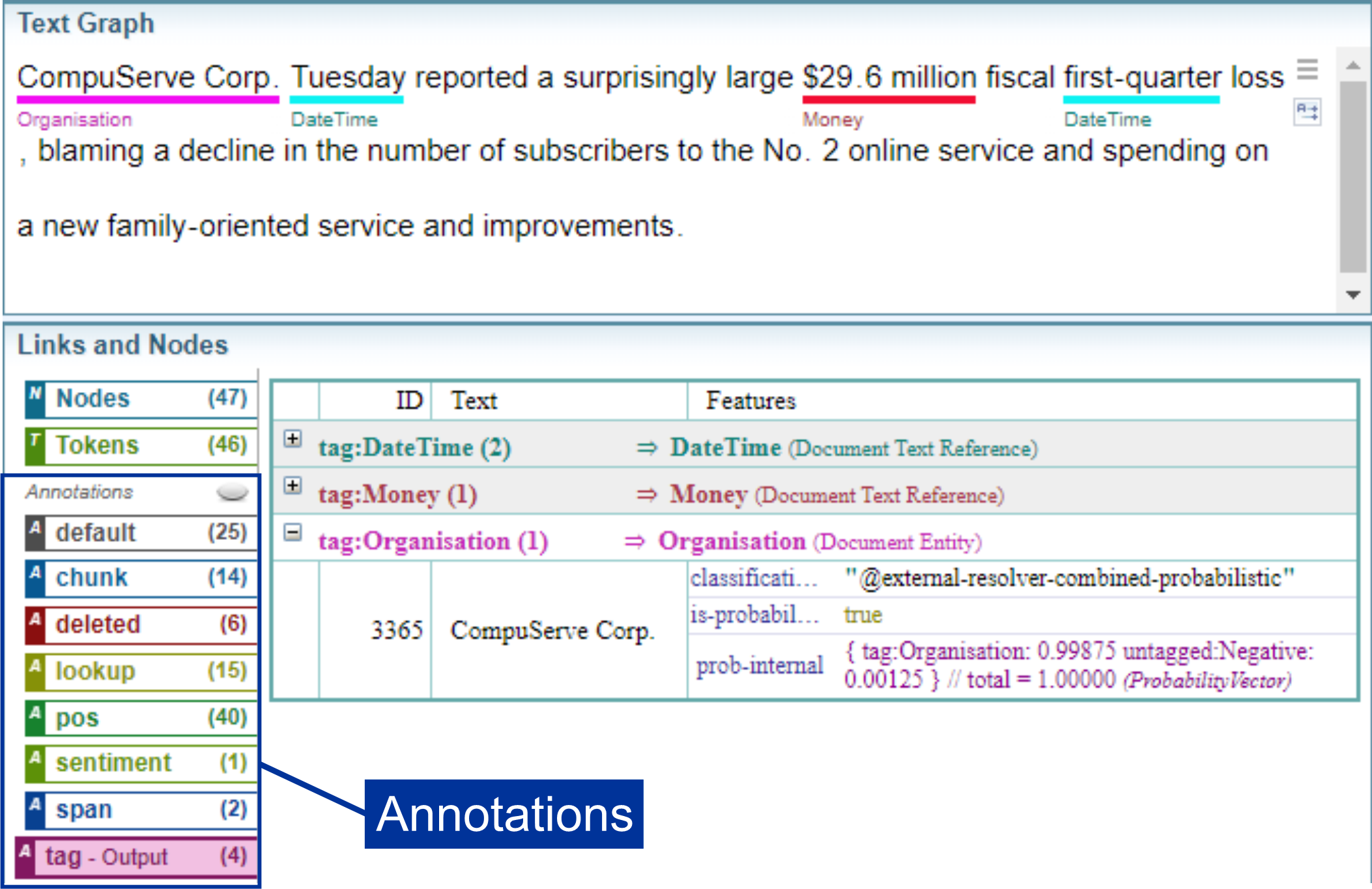
Task: Toggle the Annotations oval switch
Action: tap(232, 492)
